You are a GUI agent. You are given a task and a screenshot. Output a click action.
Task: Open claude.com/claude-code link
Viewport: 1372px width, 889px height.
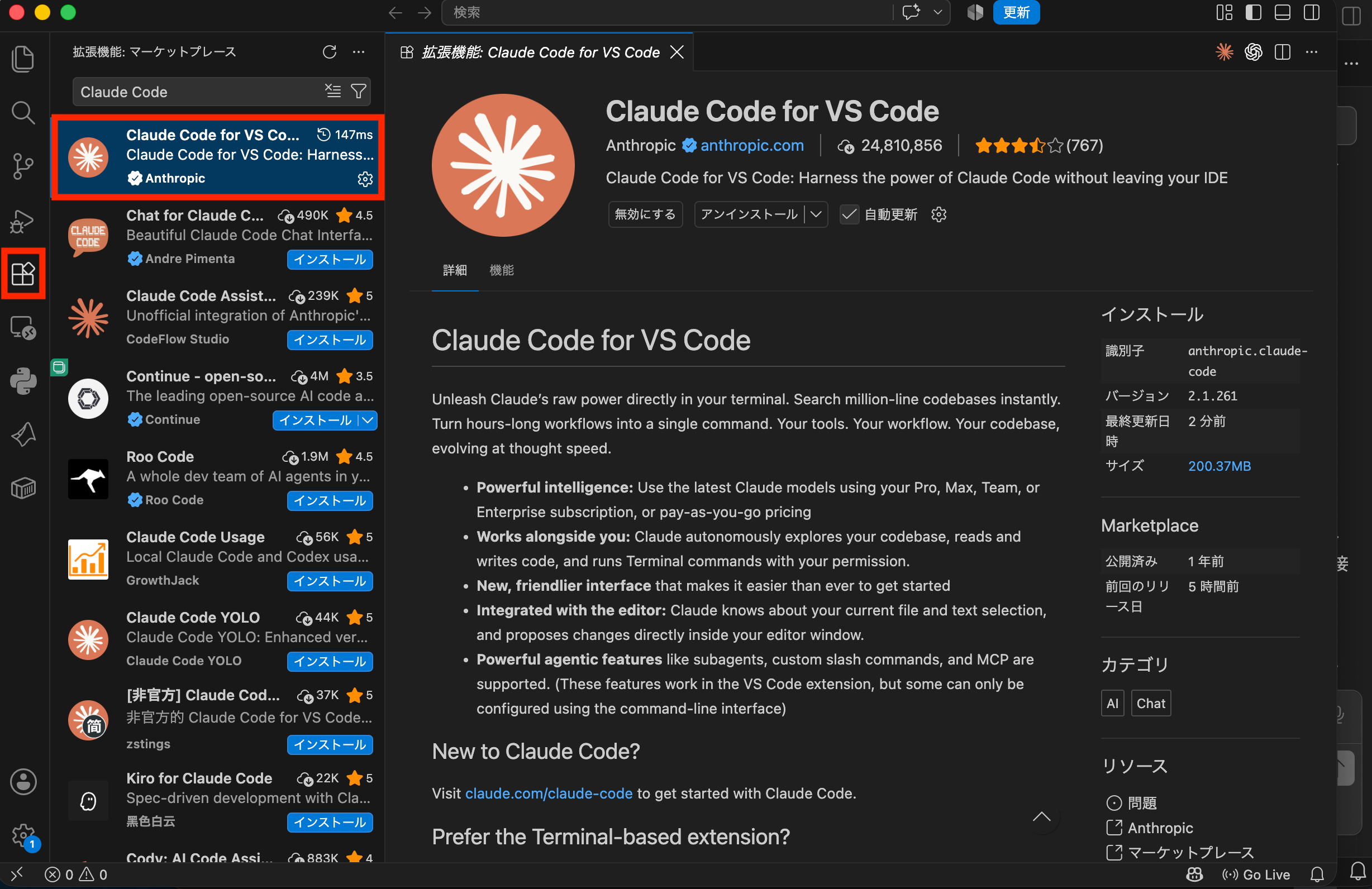pyautogui.click(x=548, y=794)
